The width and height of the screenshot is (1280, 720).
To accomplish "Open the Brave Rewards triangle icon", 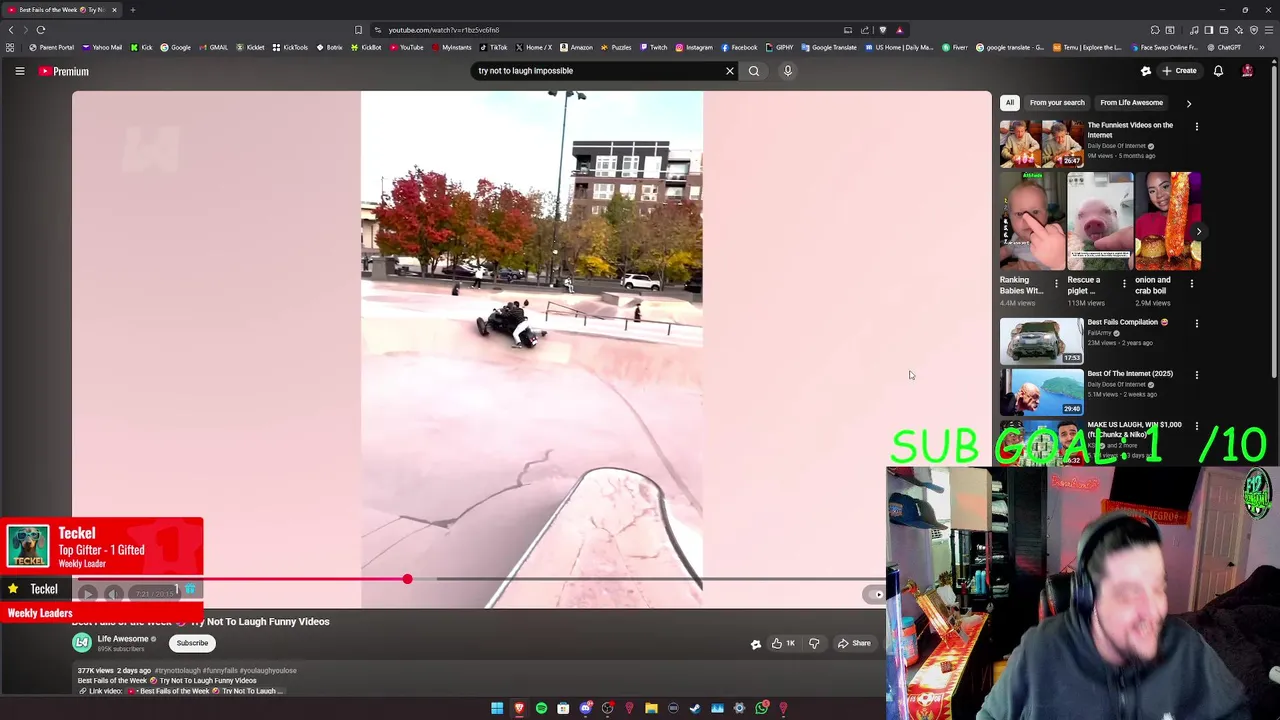I will coord(899,30).
